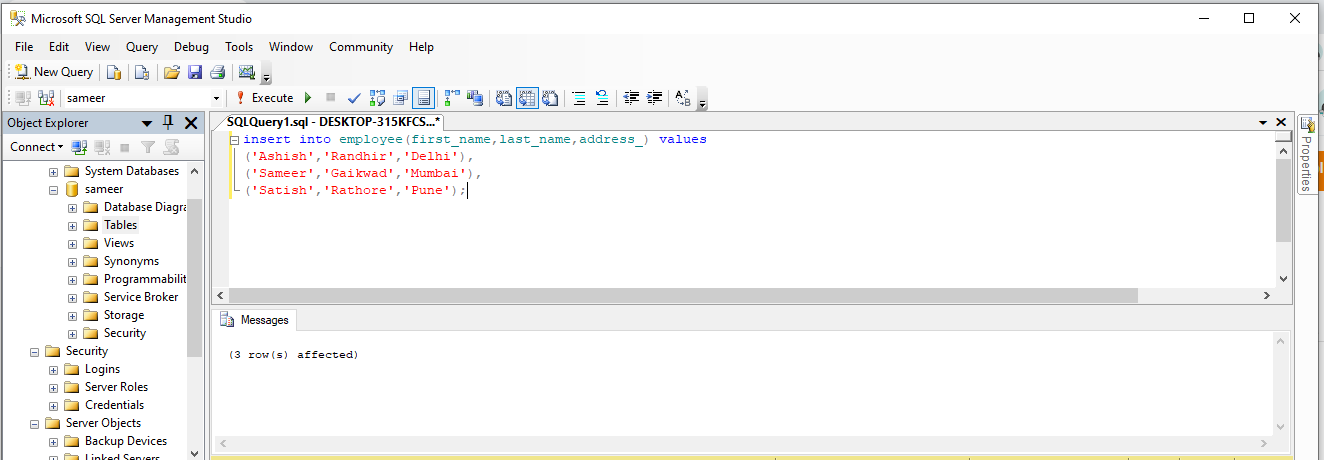
Task: Select the Credentials tree item
Action: tap(114, 405)
